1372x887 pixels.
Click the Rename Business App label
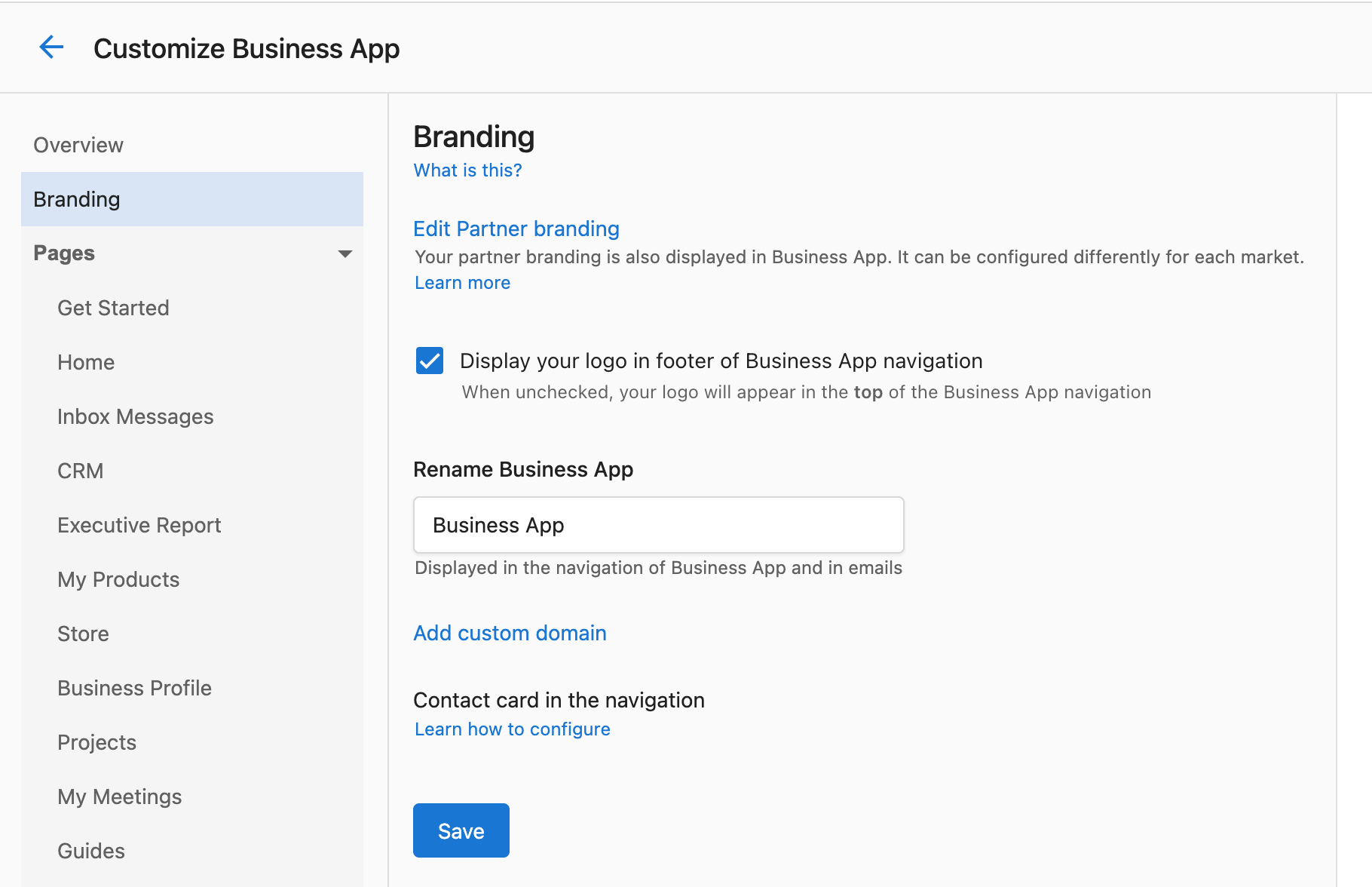click(523, 469)
